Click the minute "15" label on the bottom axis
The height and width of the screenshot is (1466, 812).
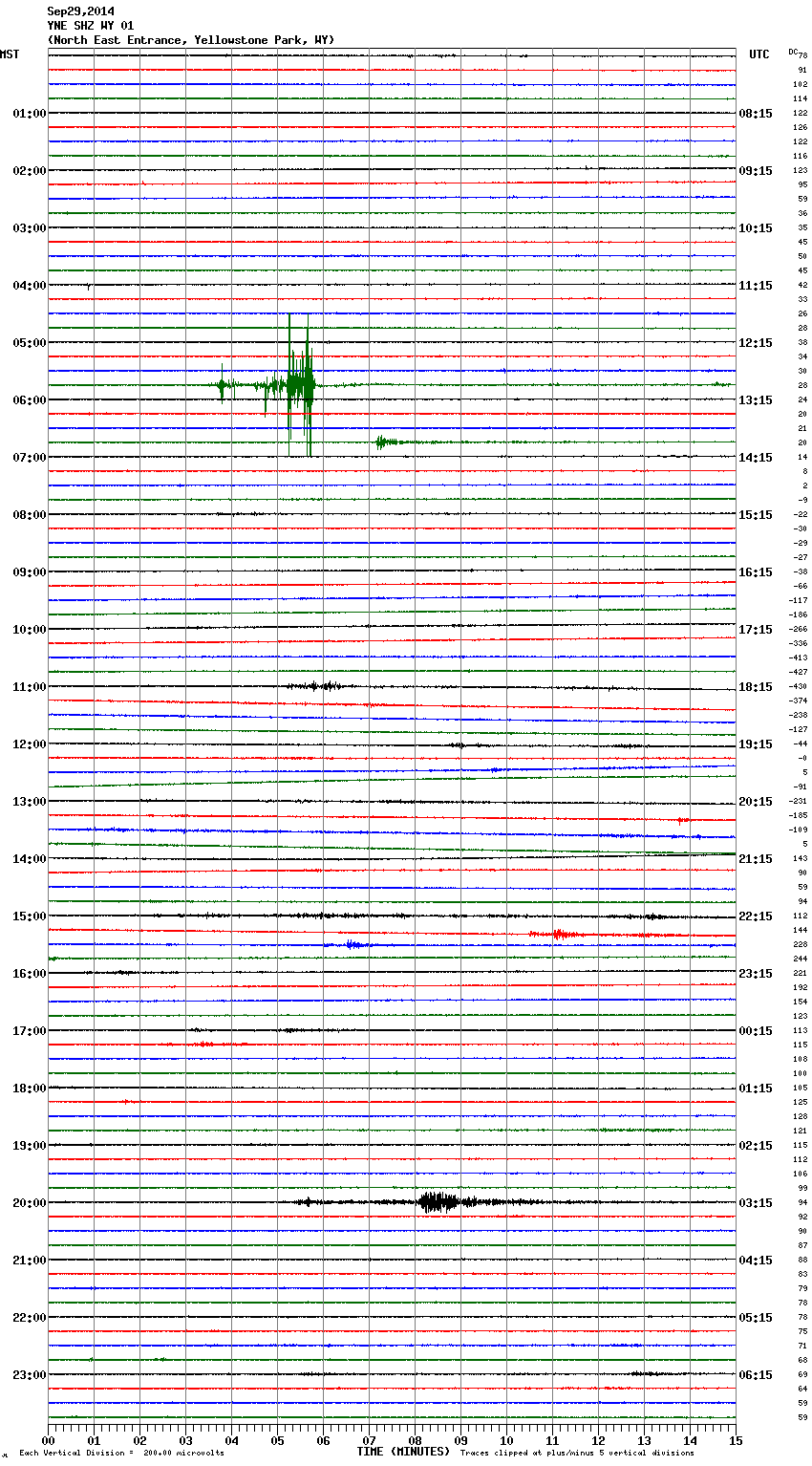click(735, 1440)
